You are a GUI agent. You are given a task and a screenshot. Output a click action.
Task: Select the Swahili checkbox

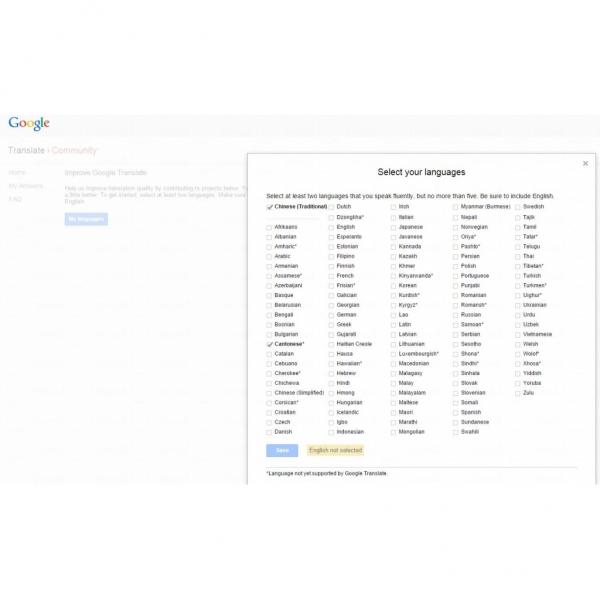(x=455, y=432)
